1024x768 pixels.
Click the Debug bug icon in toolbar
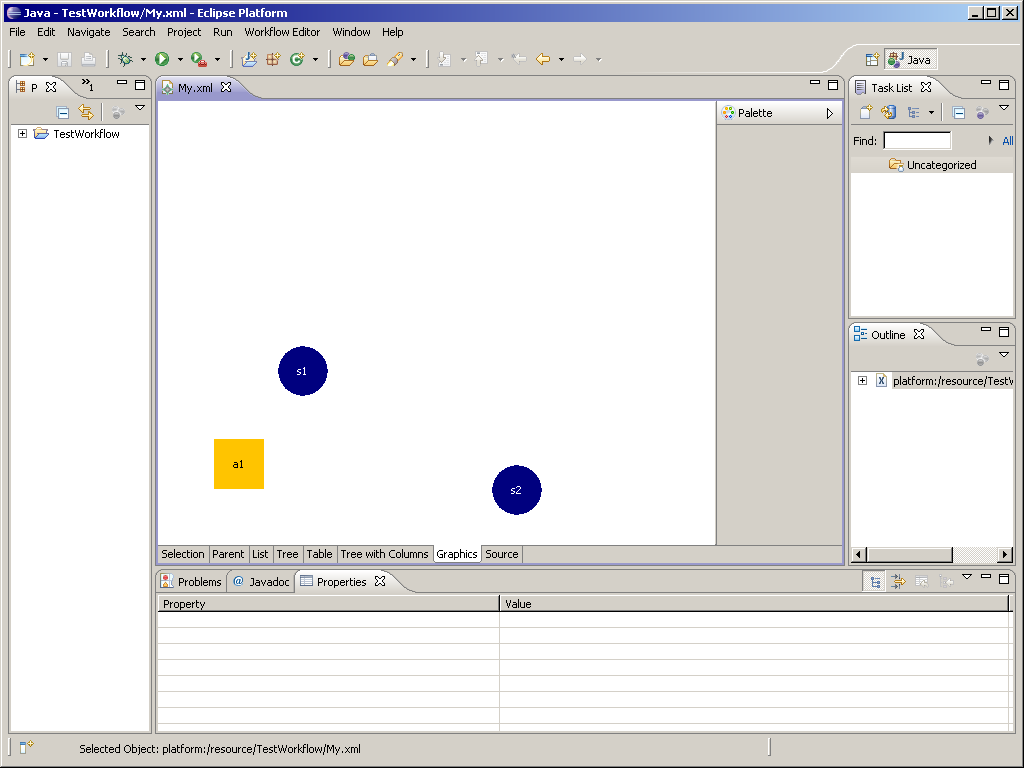click(x=125, y=60)
